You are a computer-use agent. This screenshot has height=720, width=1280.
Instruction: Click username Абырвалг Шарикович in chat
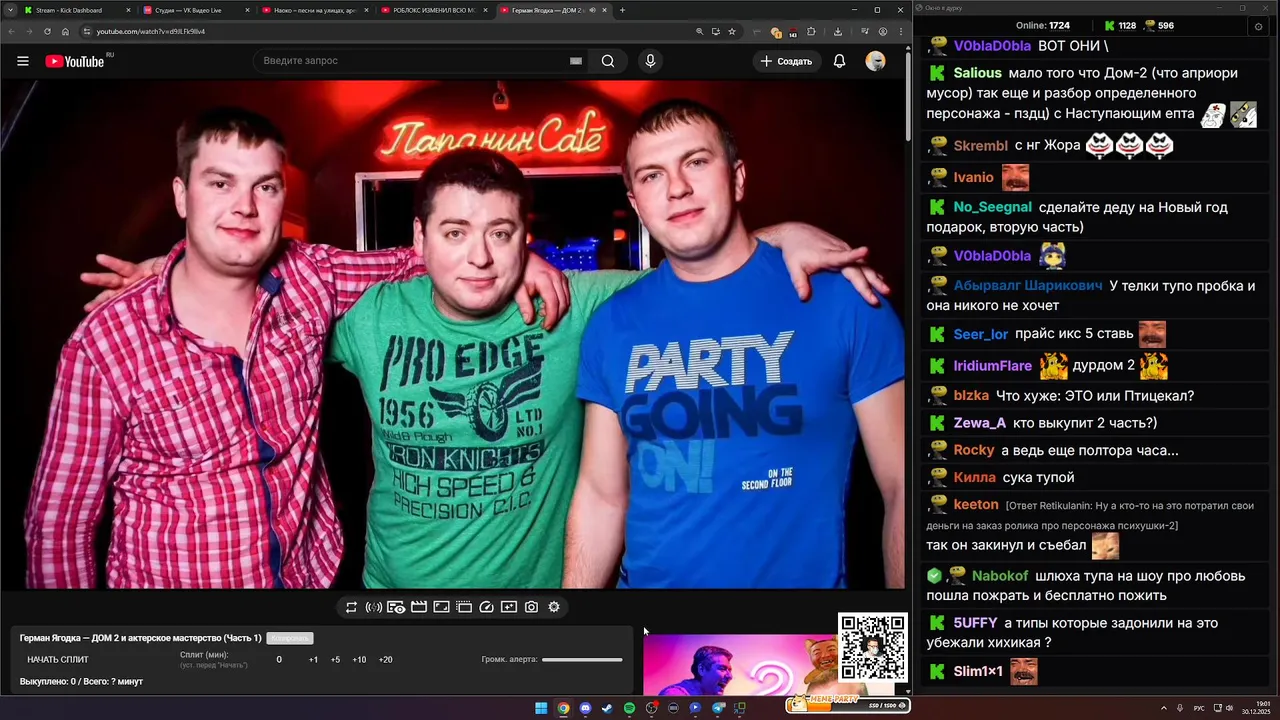point(1028,285)
